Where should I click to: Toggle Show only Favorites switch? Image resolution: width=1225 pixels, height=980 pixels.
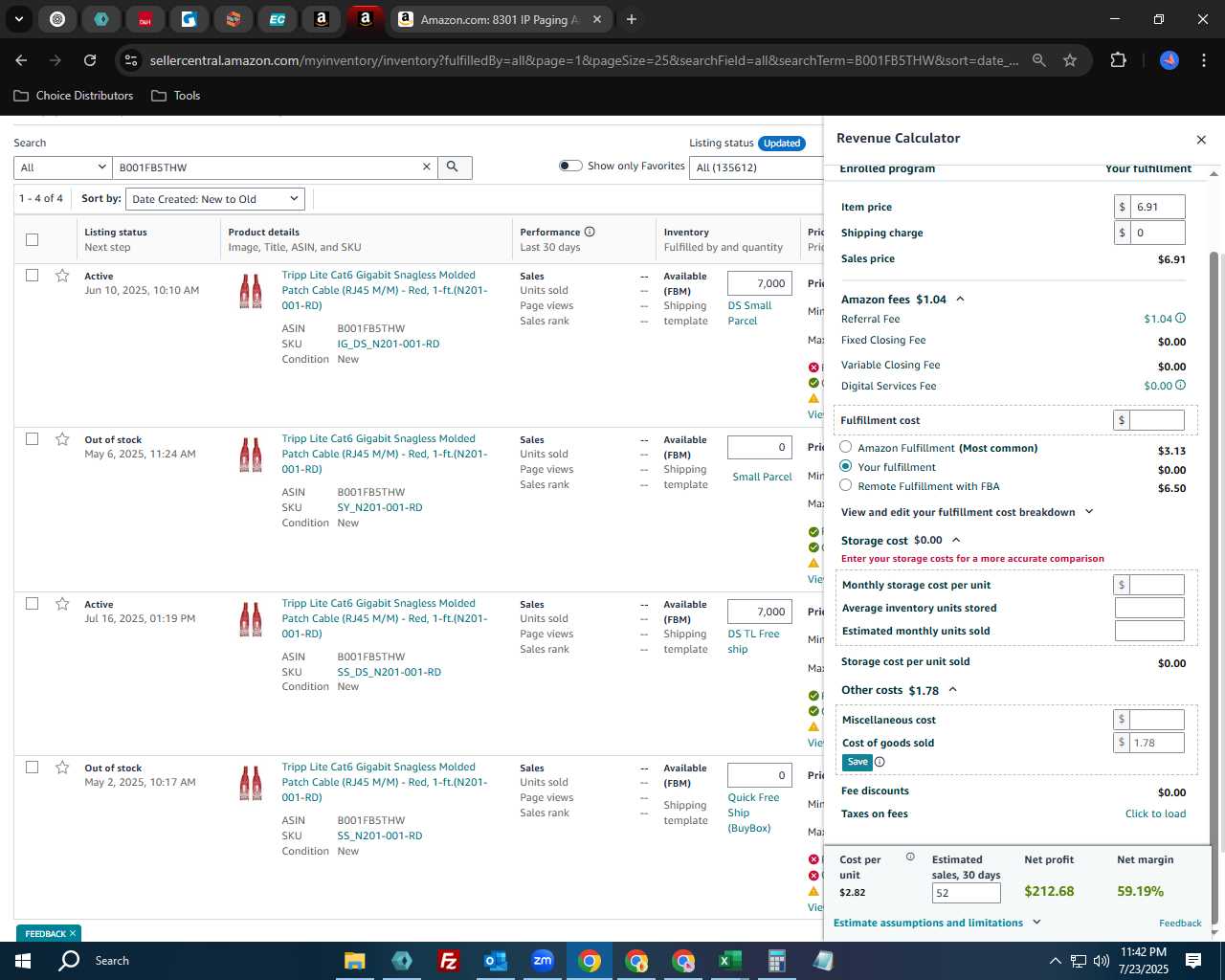click(x=570, y=166)
